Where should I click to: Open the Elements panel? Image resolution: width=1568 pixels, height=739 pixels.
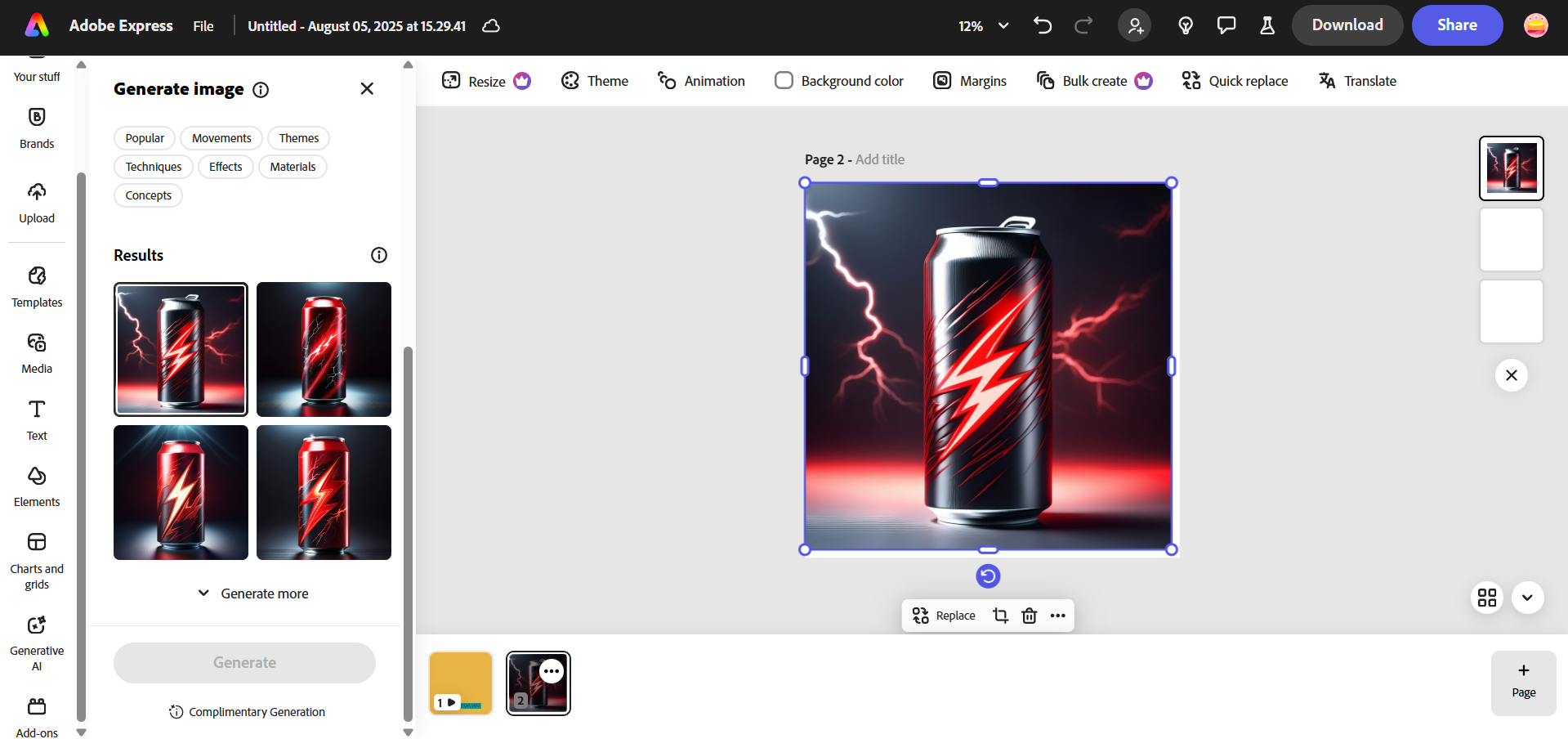(x=36, y=484)
